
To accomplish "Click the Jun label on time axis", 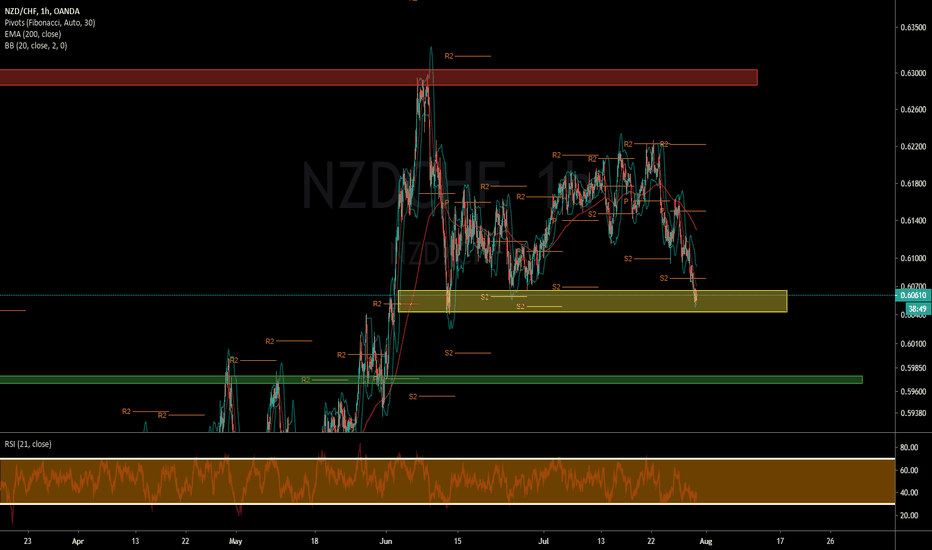I will tap(386, 541).
